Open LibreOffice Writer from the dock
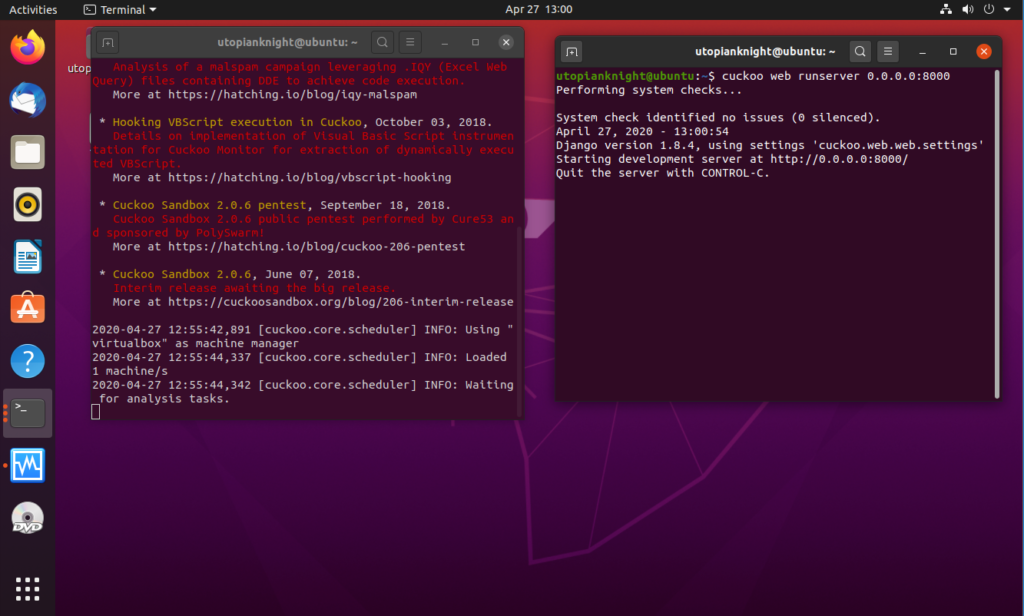Viewport: 1024px width, 616px height. coord(27,257)
